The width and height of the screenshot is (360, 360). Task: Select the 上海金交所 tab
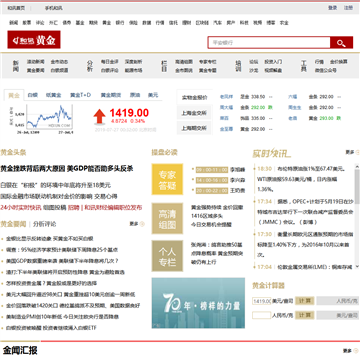point(194,113)
